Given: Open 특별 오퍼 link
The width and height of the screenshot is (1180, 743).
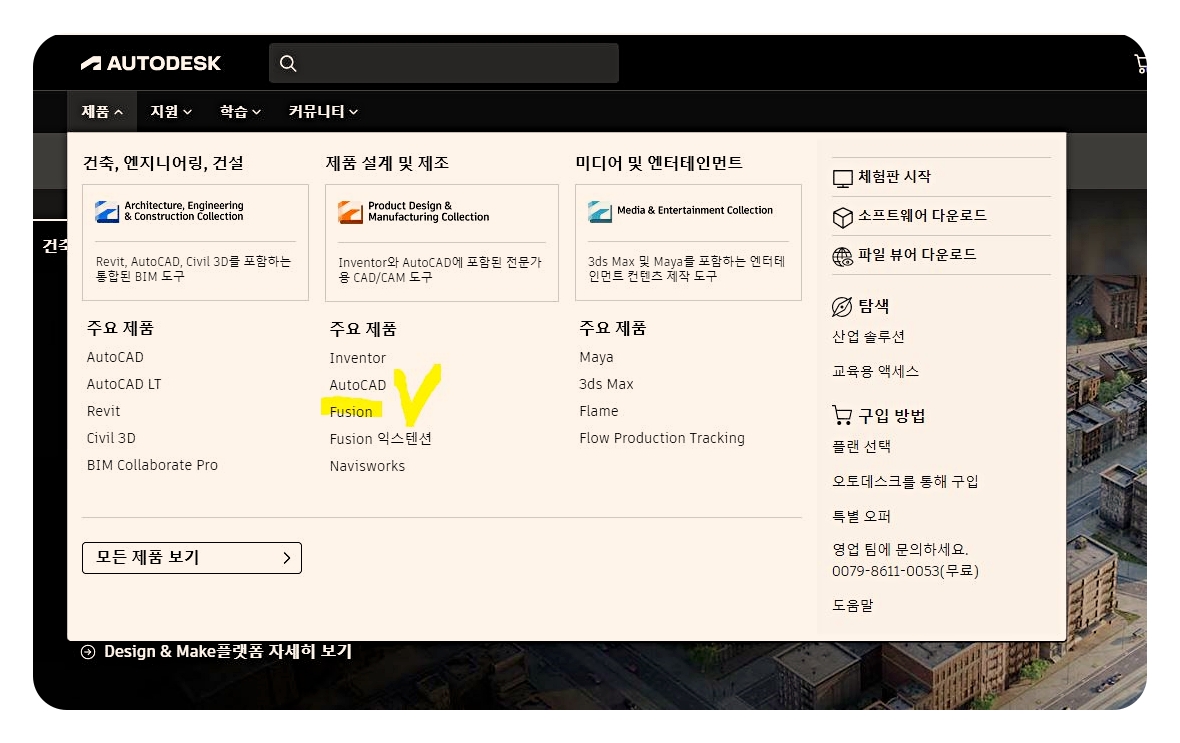Looking at the screenshot, I should pos(862,516).
